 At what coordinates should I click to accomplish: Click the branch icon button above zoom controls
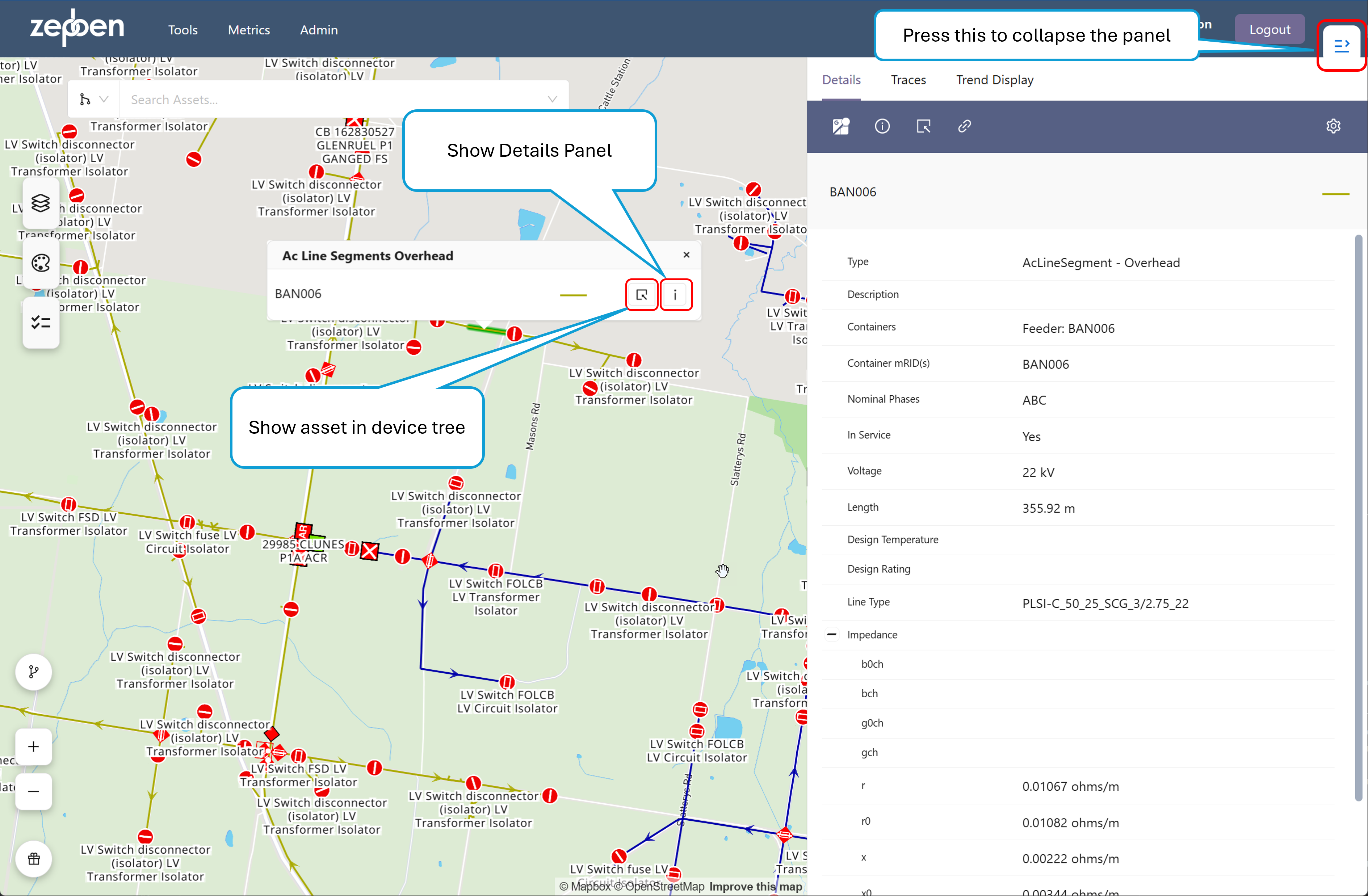pos(34,671)
